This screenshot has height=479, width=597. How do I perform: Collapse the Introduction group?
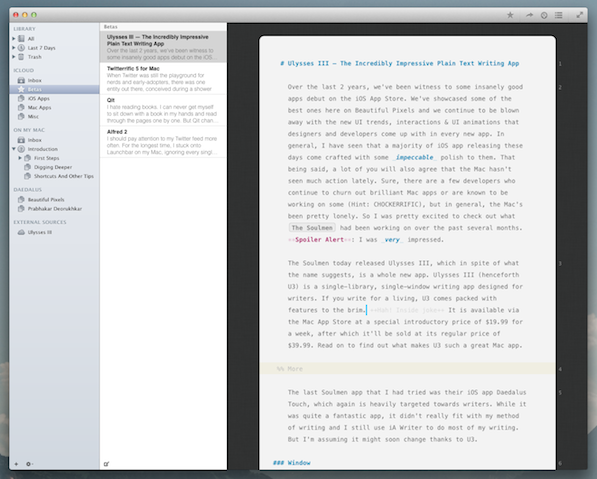point(14,149)
